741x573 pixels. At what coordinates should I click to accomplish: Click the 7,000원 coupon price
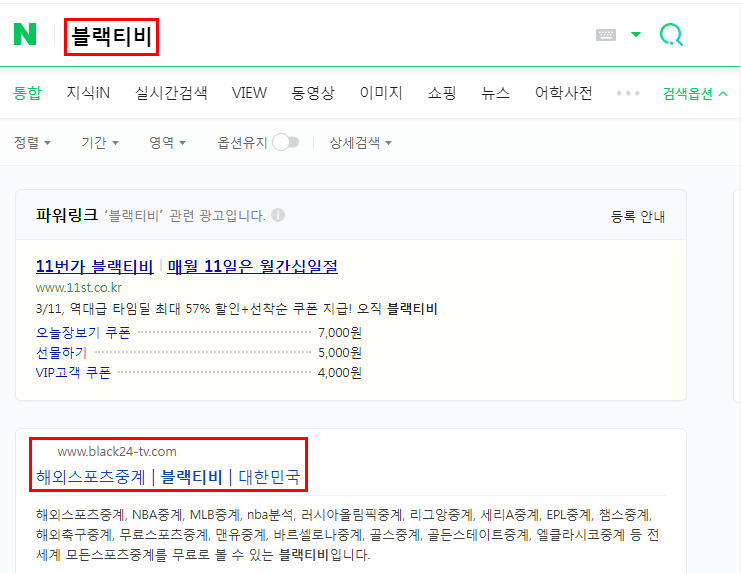[340, 333]
